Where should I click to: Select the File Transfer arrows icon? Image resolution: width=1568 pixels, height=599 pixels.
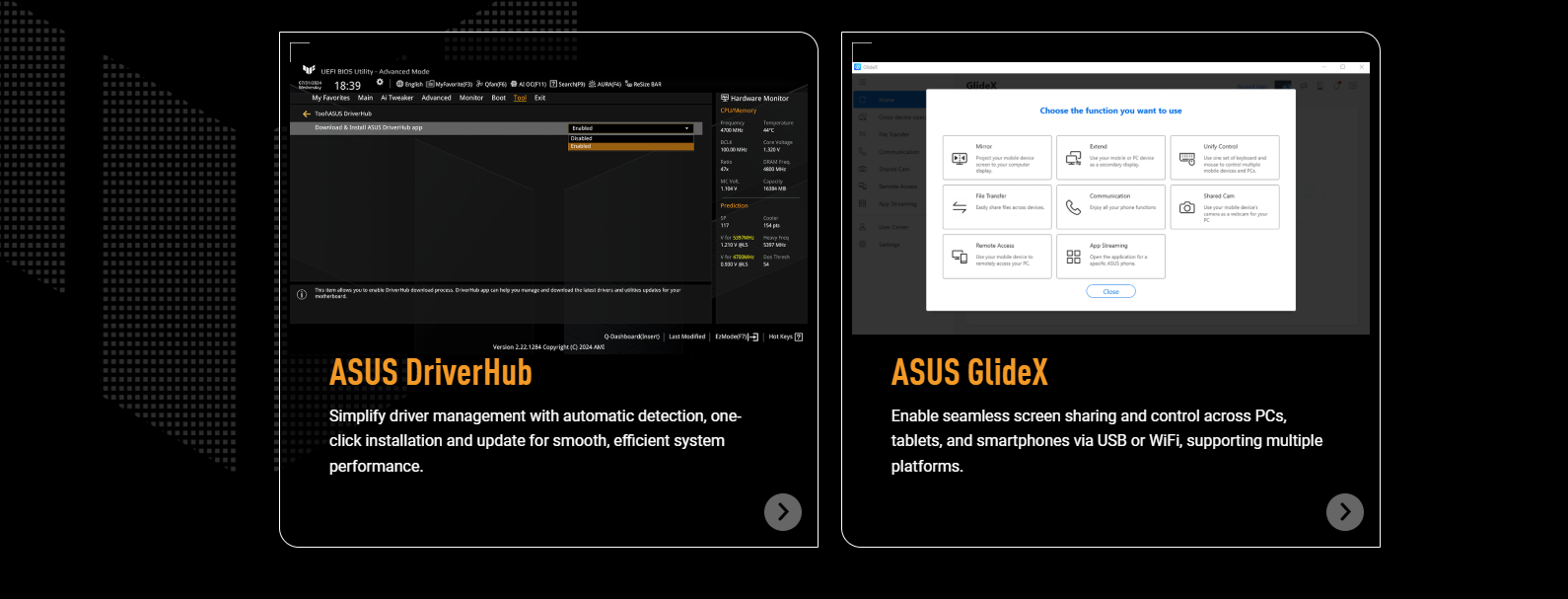[x=959, y=207]
